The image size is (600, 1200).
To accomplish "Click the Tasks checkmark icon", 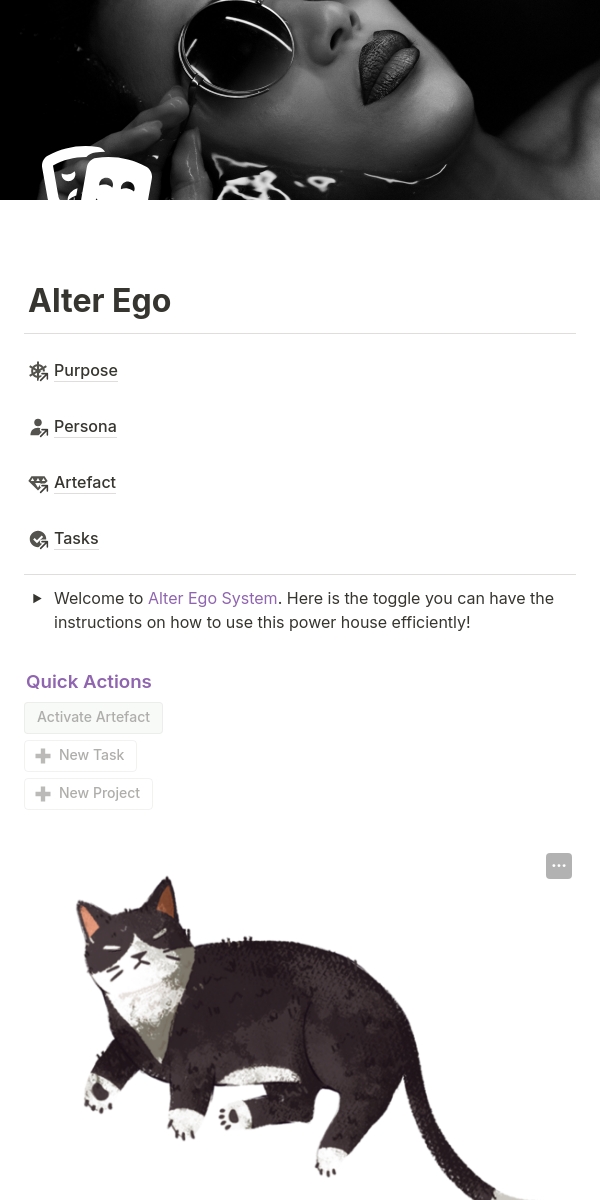I will tap(38, 539).
